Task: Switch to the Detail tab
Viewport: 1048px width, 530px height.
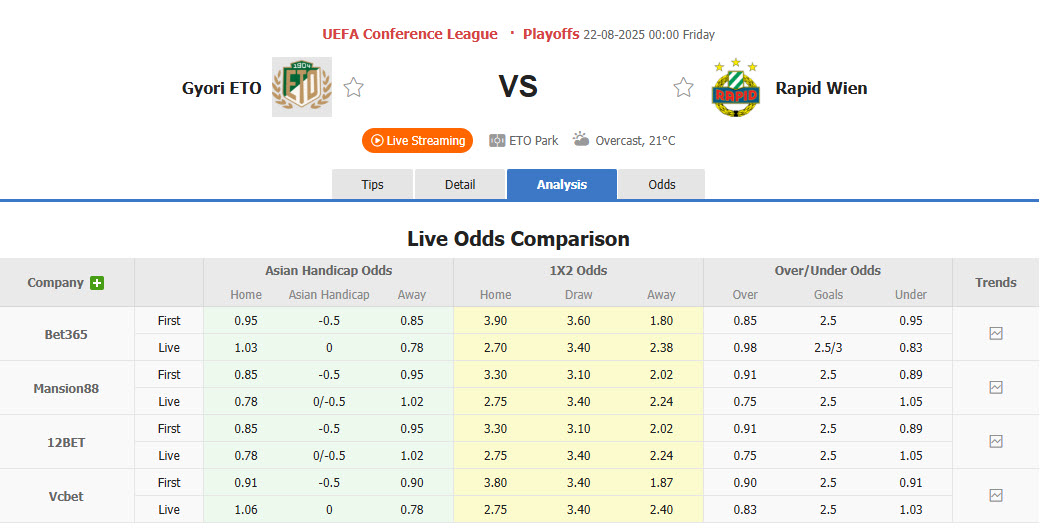Action: pos(460,185)
